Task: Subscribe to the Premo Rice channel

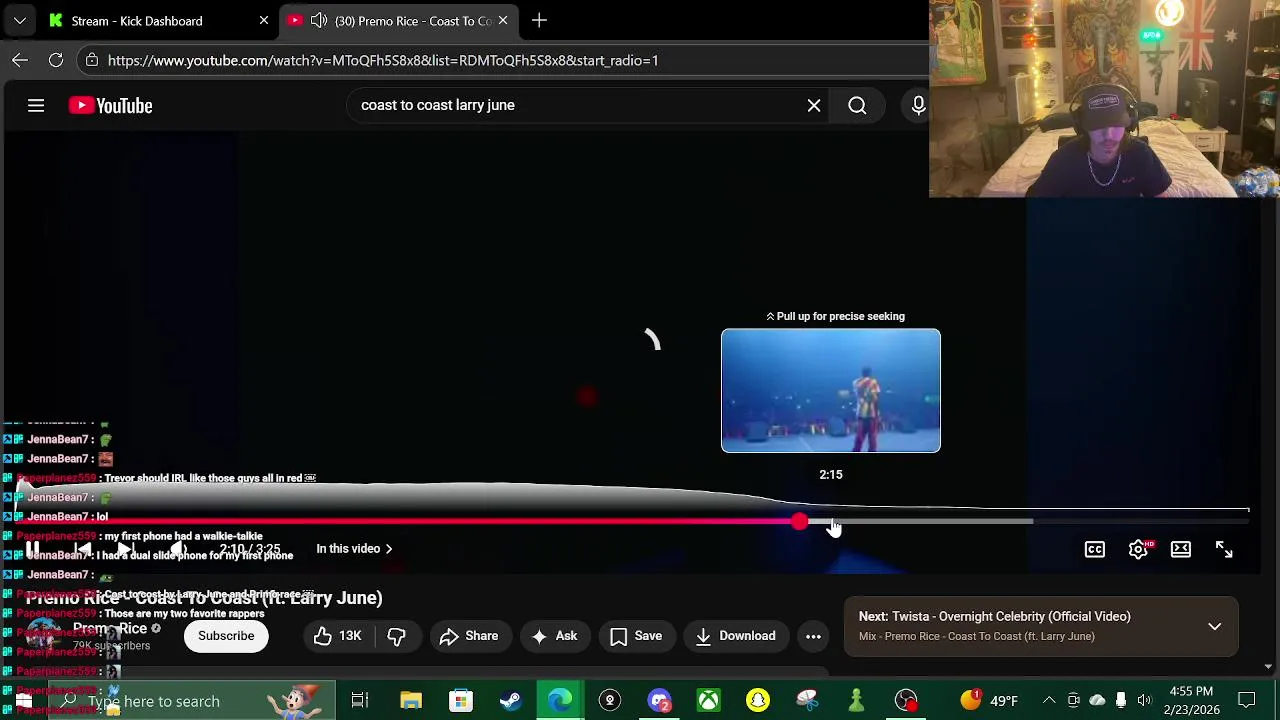Action: (x=226, y=636)
